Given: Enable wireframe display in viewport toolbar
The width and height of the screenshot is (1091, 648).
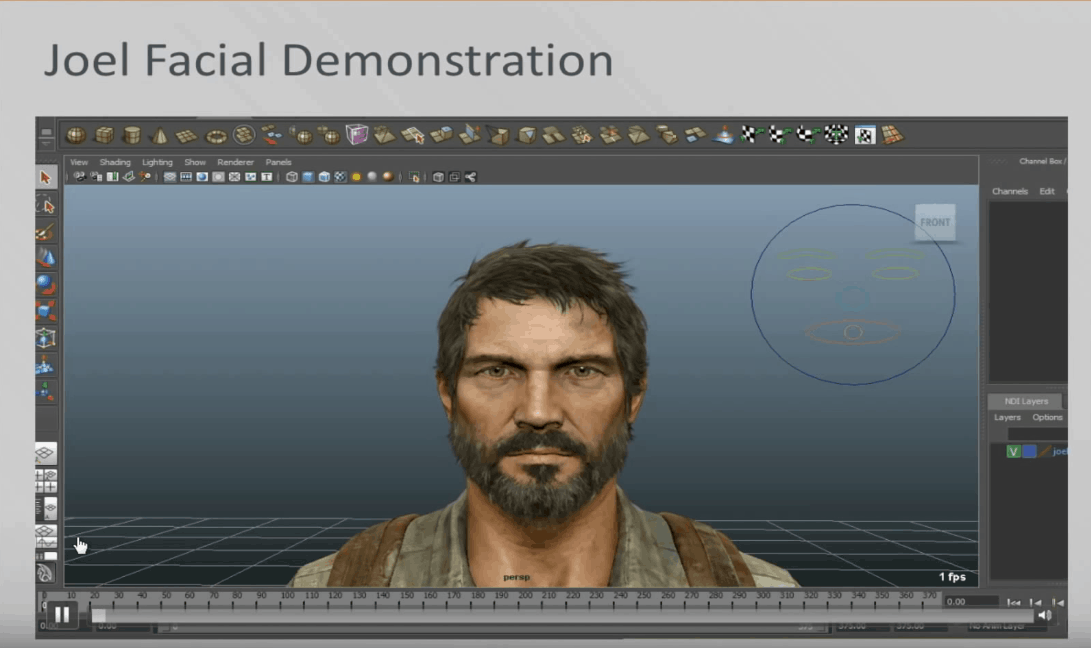Looking at the screenshot, I should click(292, 177).
